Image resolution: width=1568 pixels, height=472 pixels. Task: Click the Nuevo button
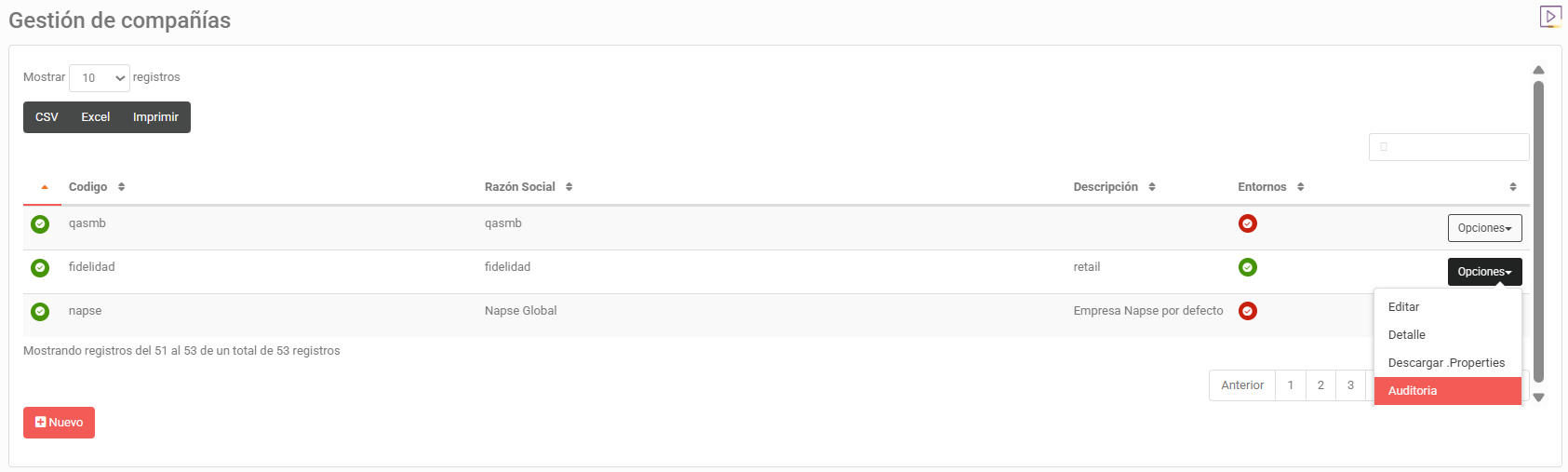click(59, 423)
